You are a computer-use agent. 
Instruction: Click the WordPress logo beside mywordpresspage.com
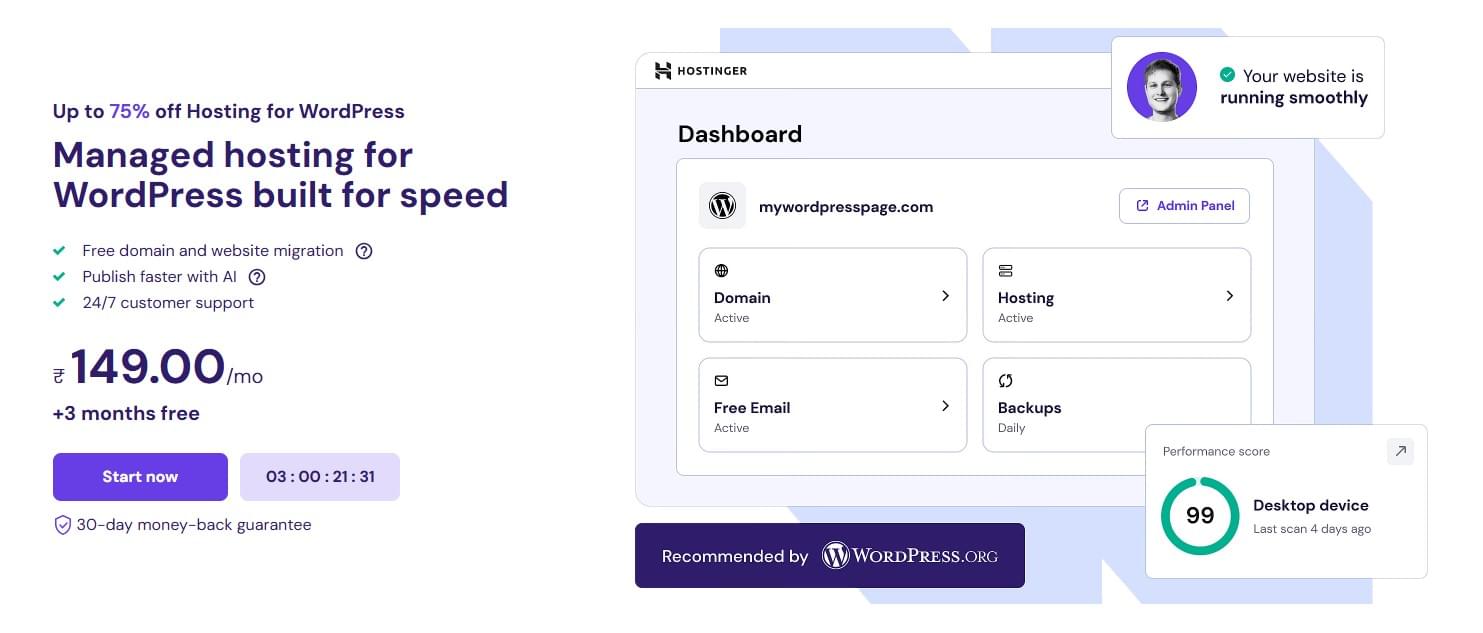[722, 206]
